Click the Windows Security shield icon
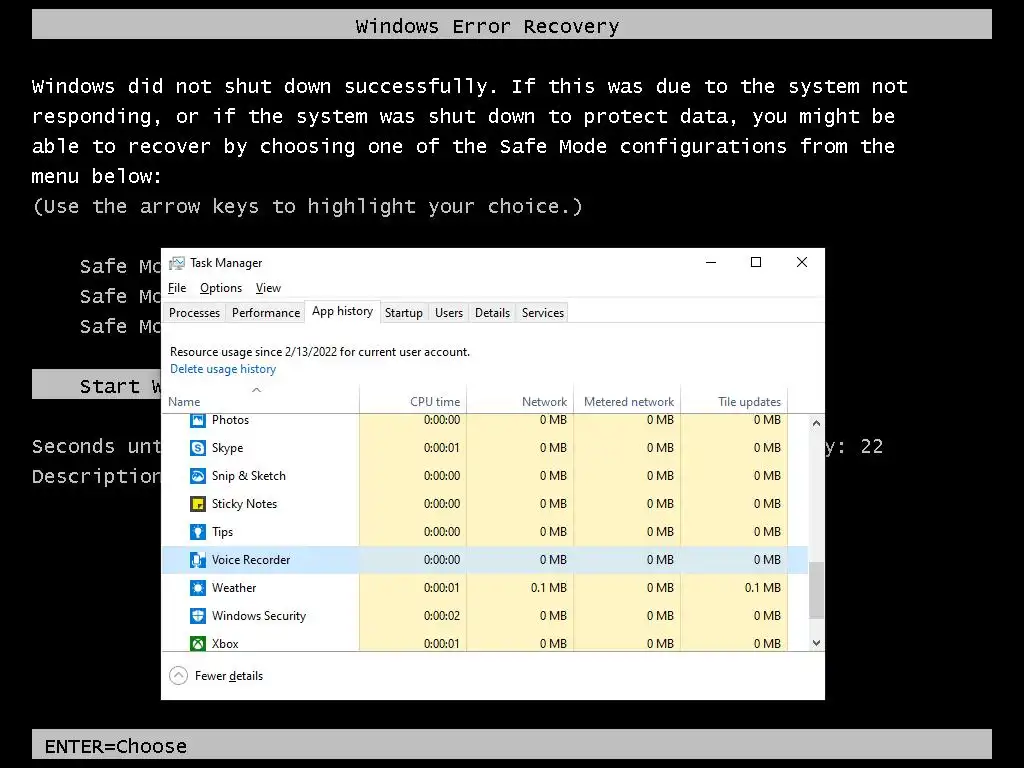 pos(197,616)
